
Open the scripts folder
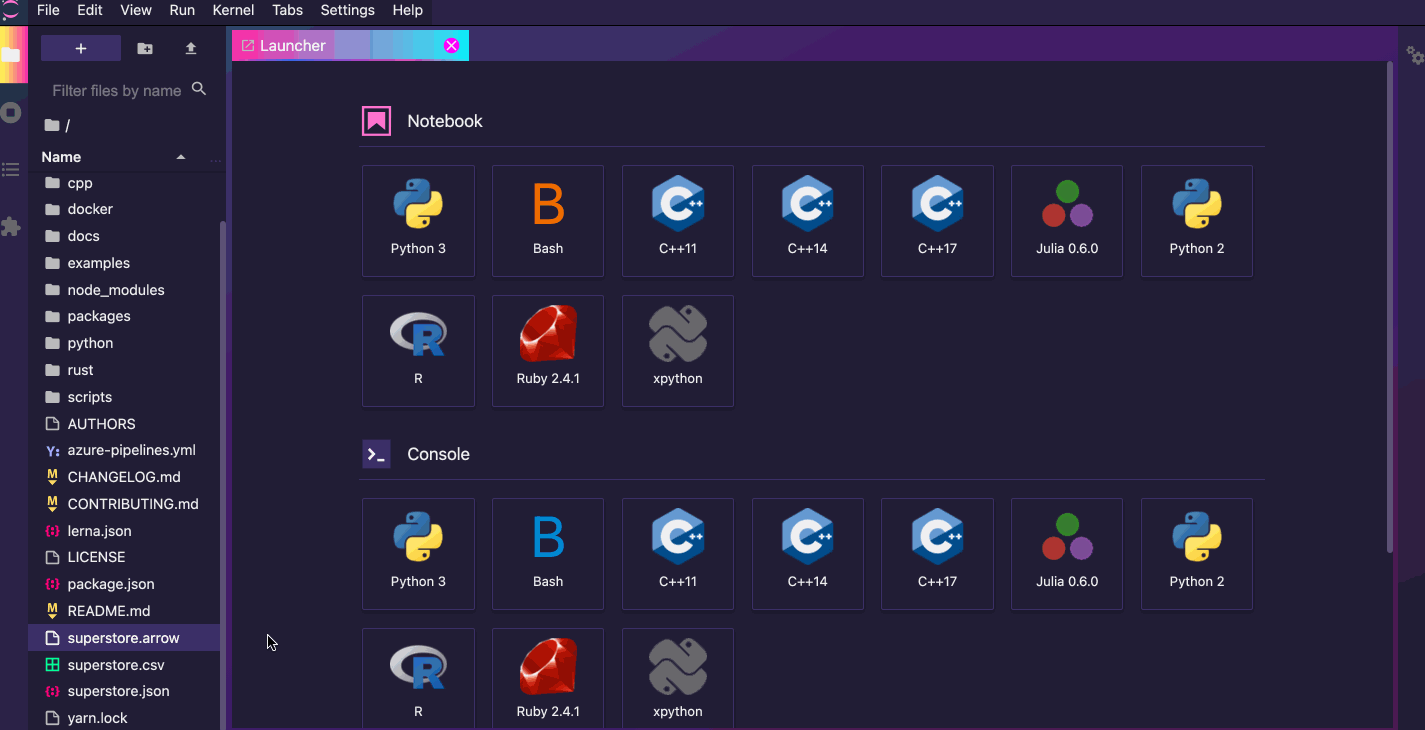pyautogui.click(x=124, y=397)
